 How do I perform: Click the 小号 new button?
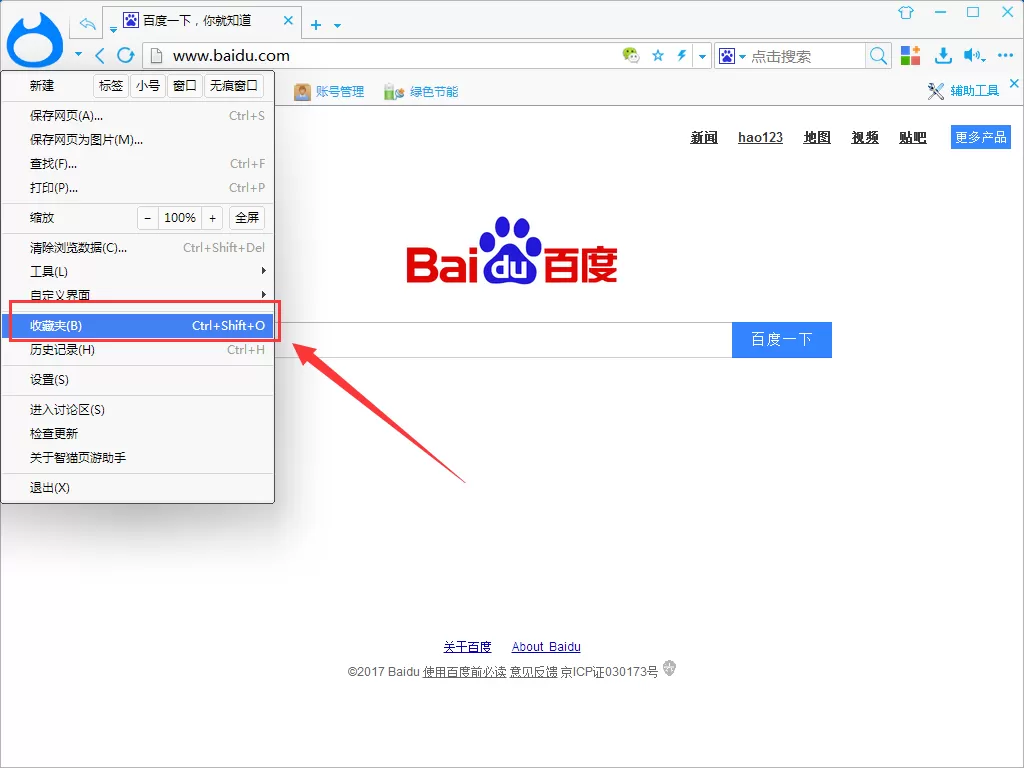click(x=148, y=86)
